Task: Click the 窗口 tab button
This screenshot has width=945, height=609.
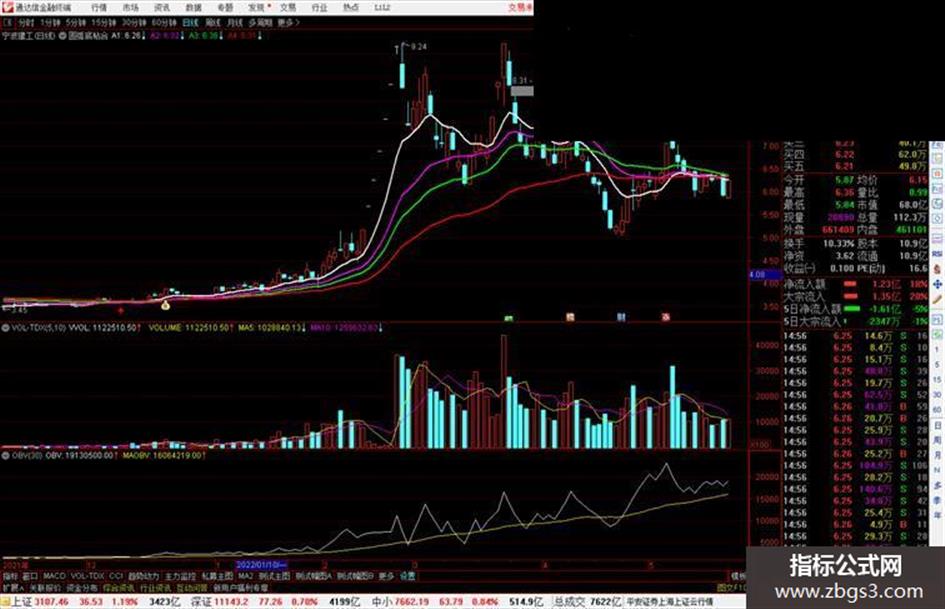Action: tap(30, 576)
